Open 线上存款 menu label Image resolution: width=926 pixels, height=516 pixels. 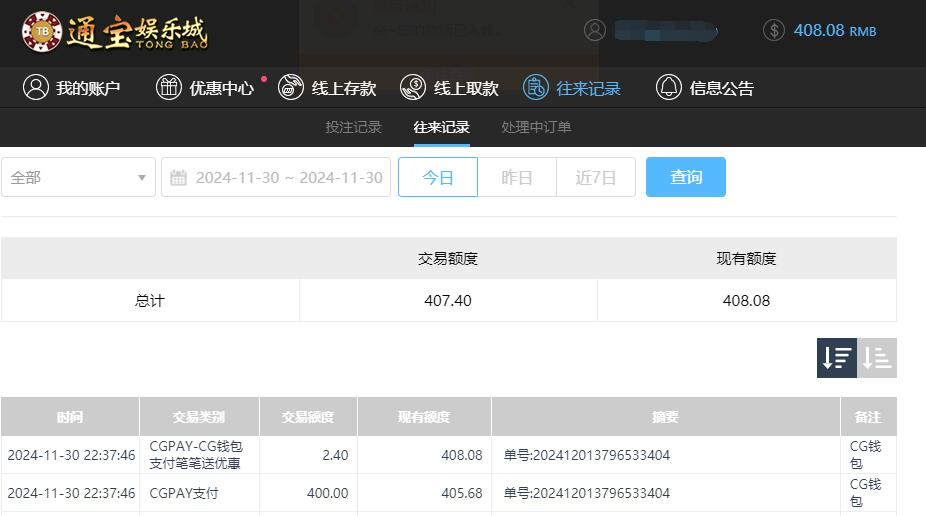(344, 88)
